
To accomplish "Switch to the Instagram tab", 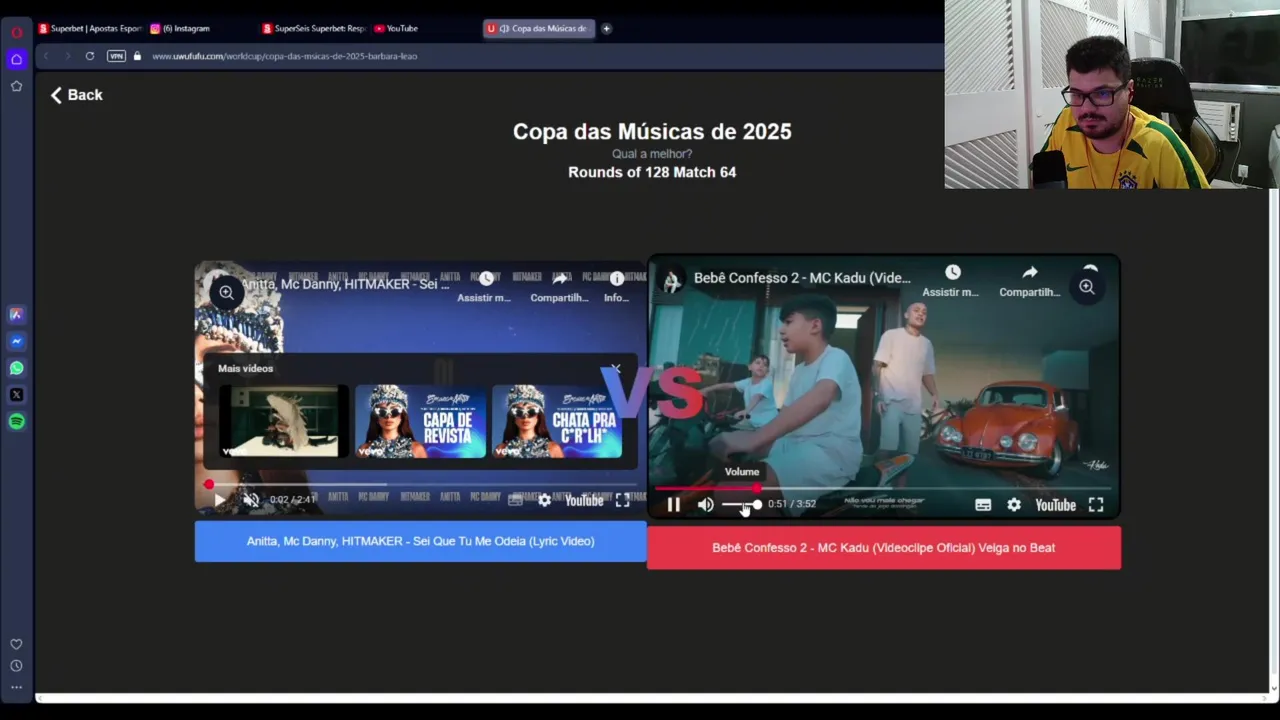I will pyautogui.click(x=200, y=29).
